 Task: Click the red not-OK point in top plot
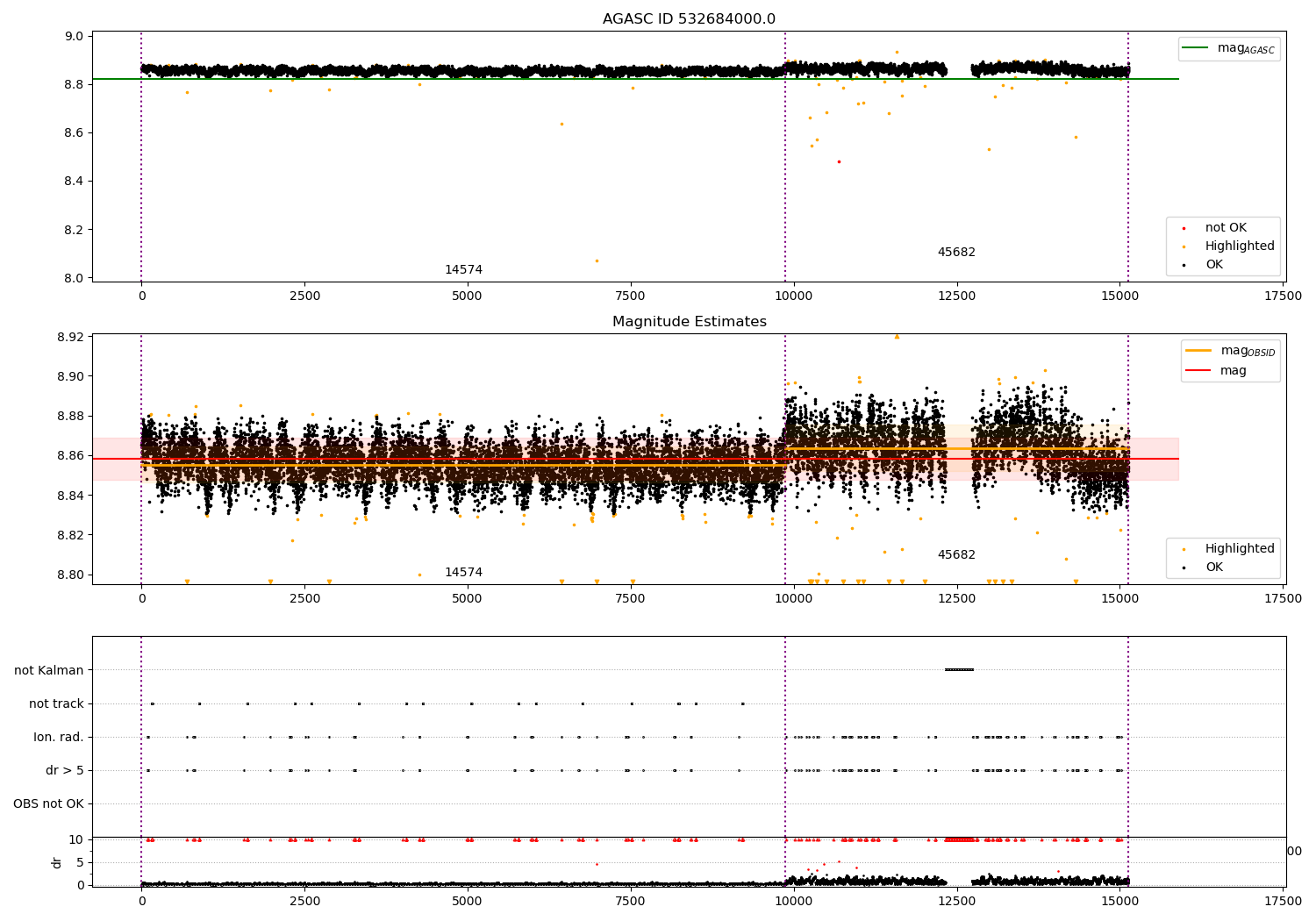(x=839, y=161)
